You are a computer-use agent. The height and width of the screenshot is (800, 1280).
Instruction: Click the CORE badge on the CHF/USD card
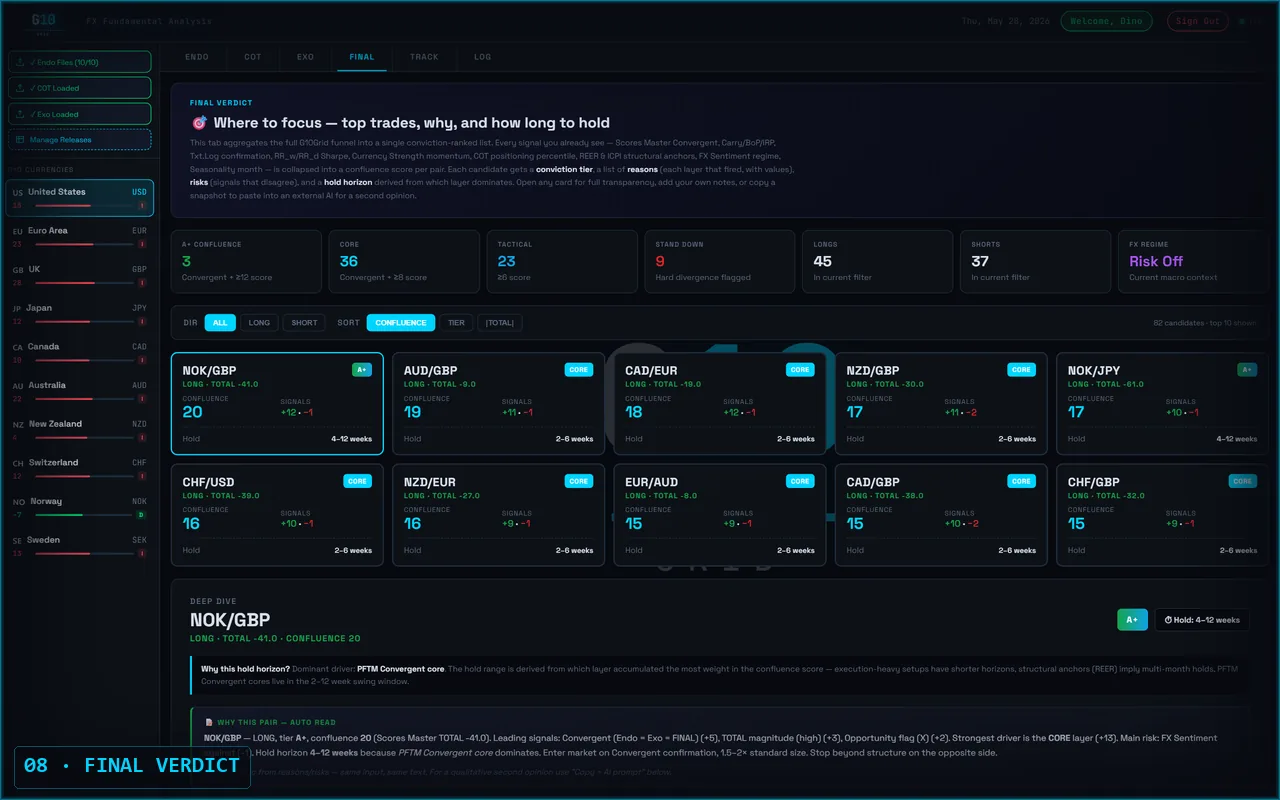[x=357, y=480]
